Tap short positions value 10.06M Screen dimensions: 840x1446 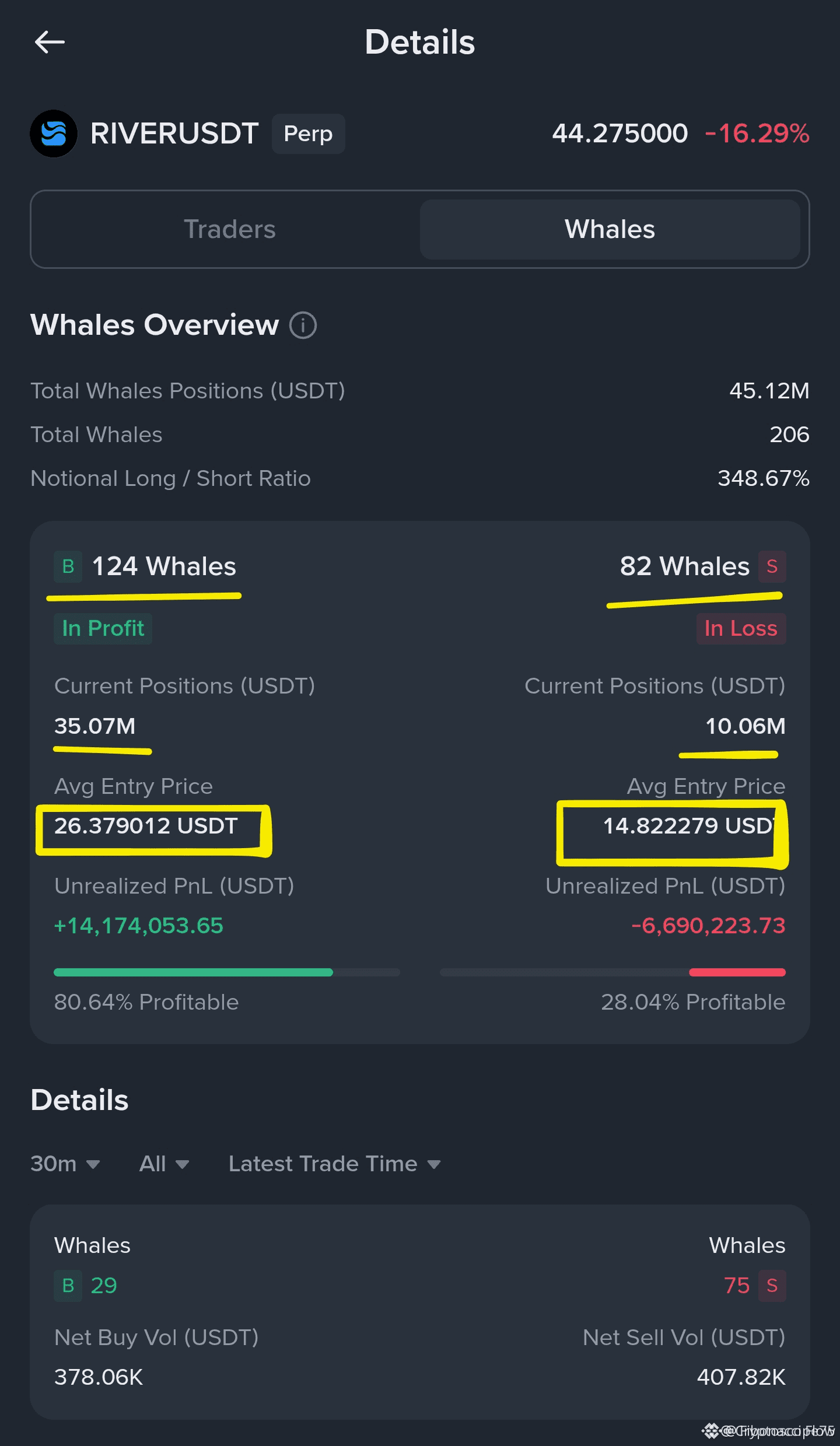[745, 726]
